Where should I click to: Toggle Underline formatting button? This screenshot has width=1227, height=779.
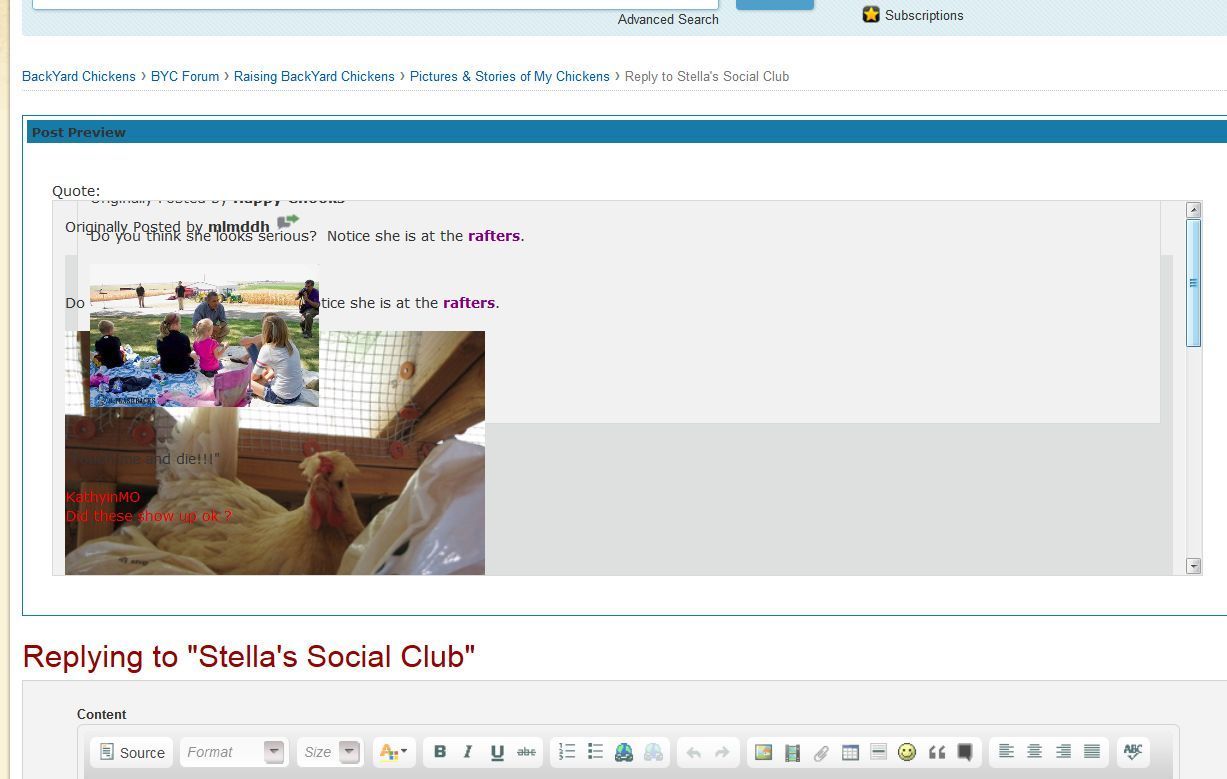click(497, 752)
